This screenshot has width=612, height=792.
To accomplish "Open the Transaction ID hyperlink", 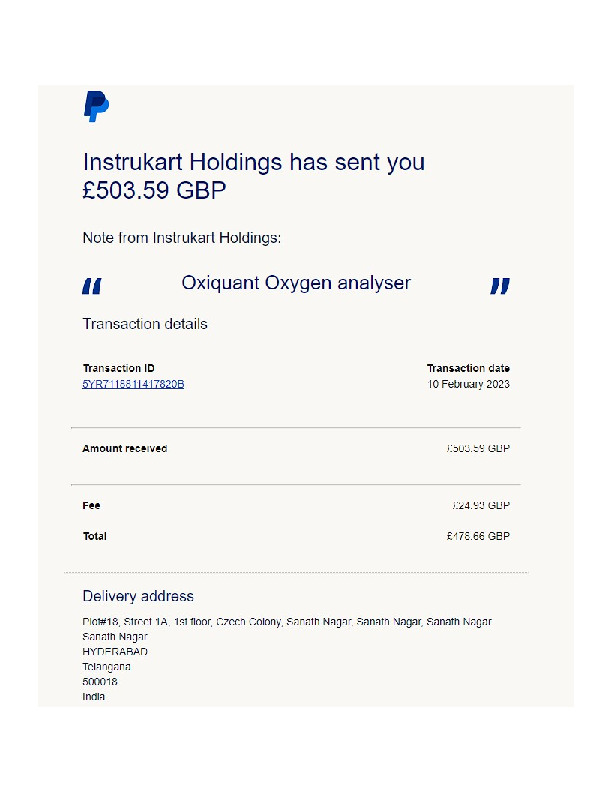I will click(133, 384).
